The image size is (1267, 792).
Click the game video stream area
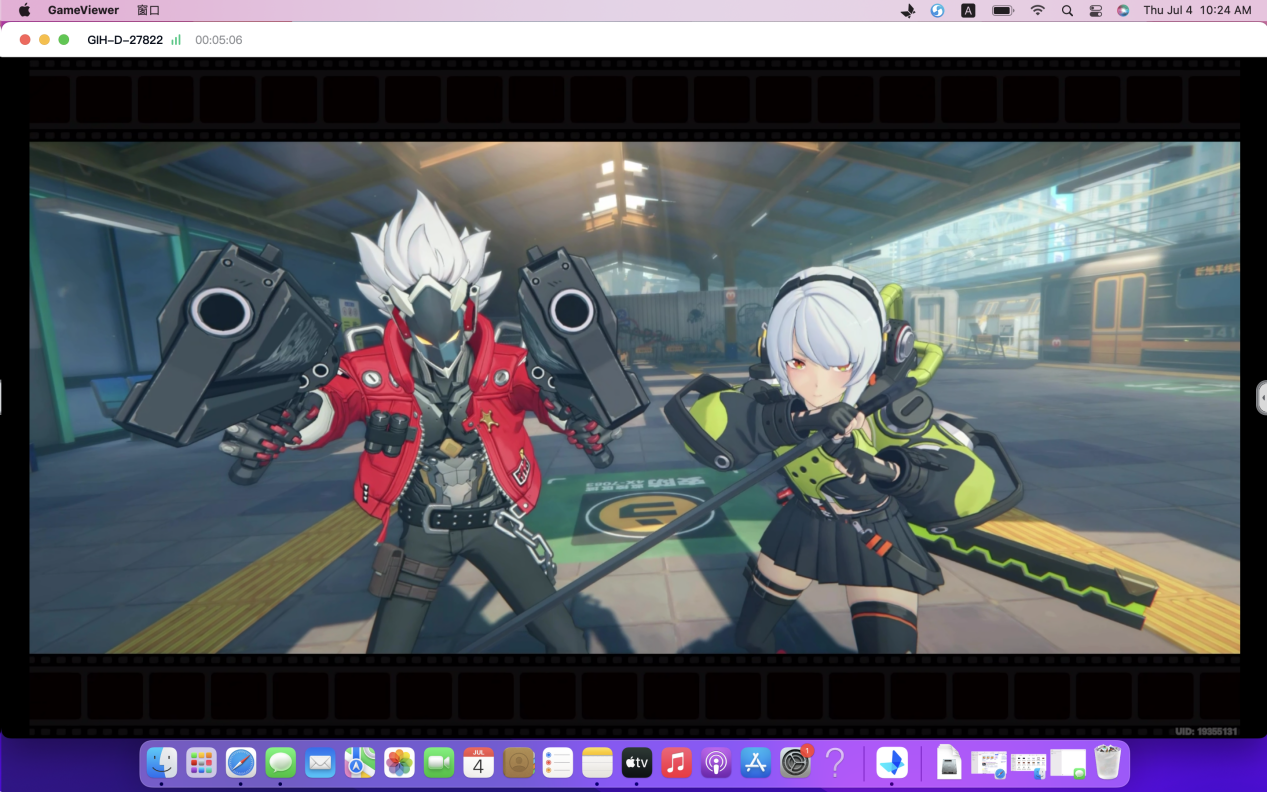click(634, 397)
